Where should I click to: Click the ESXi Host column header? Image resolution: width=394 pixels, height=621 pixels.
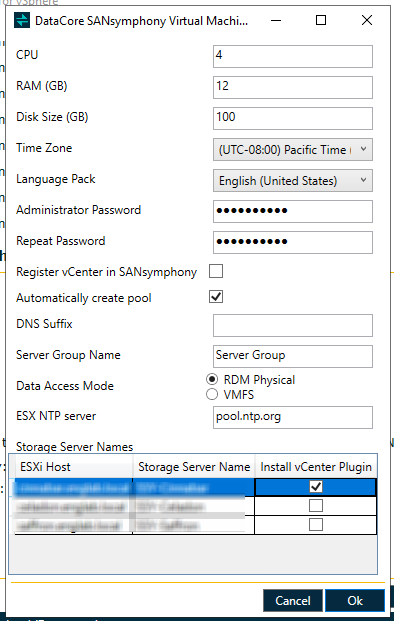(x=74, y=467)
